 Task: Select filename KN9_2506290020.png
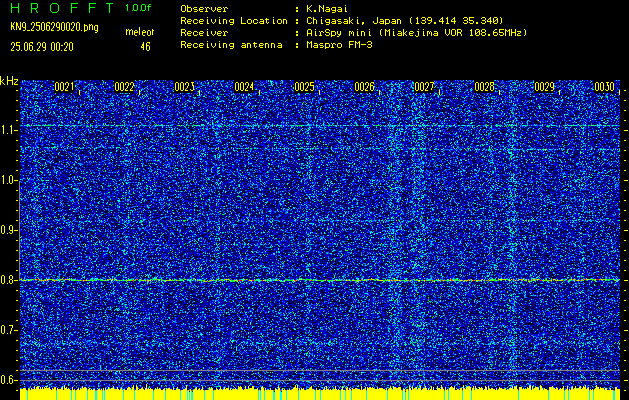pyautogui.click(x=54, y=27)
